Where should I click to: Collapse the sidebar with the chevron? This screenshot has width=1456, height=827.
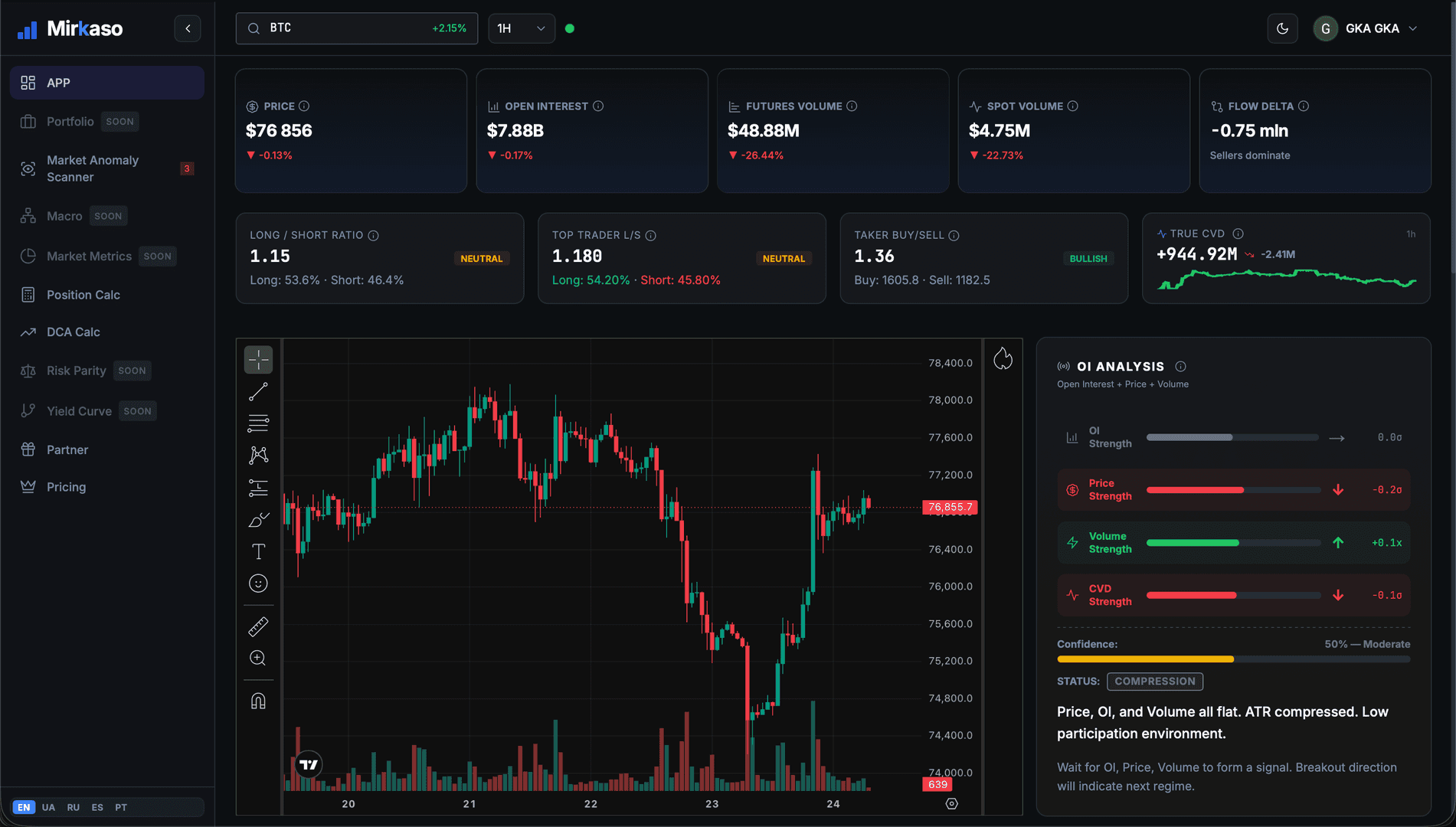coord(188,28)
